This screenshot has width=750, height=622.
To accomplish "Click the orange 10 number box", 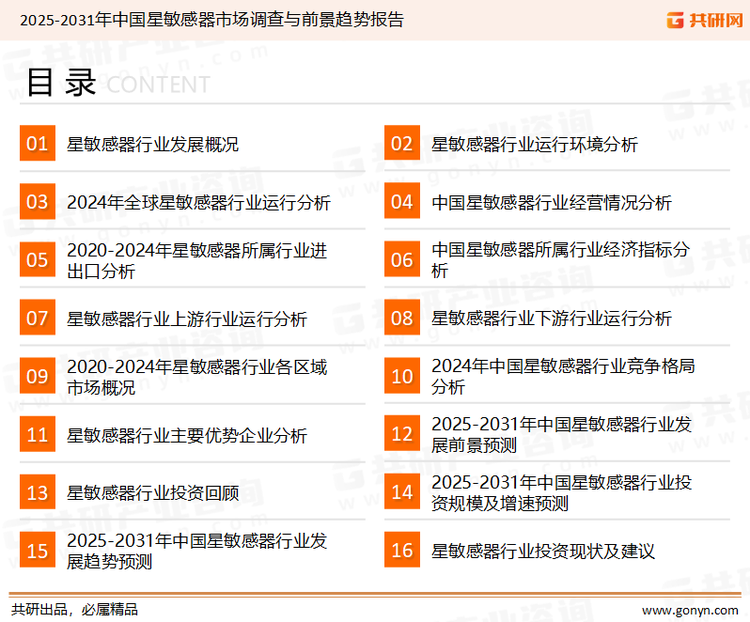I will (x=402, y=376).
